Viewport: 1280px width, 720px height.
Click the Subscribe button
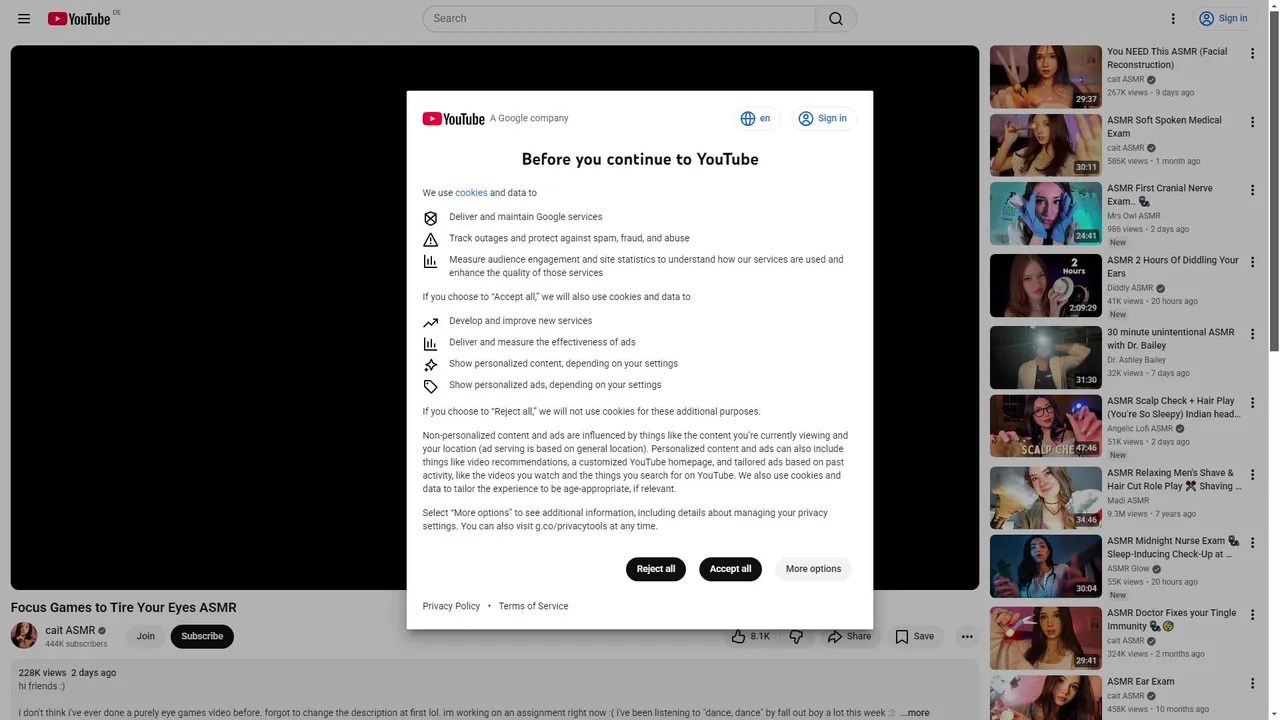coord(202,636)
